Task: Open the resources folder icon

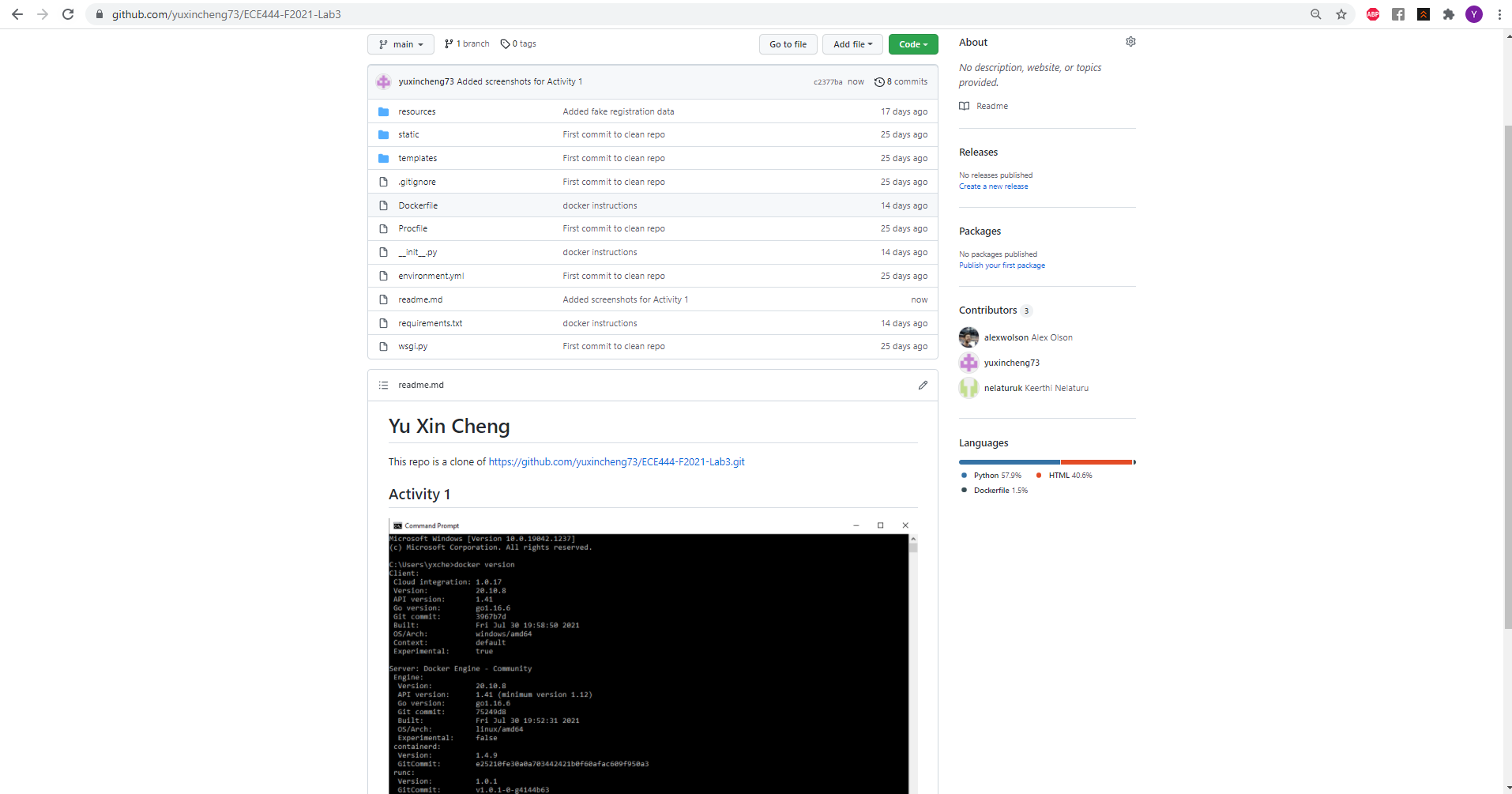Action: click(x=384, y=111)
